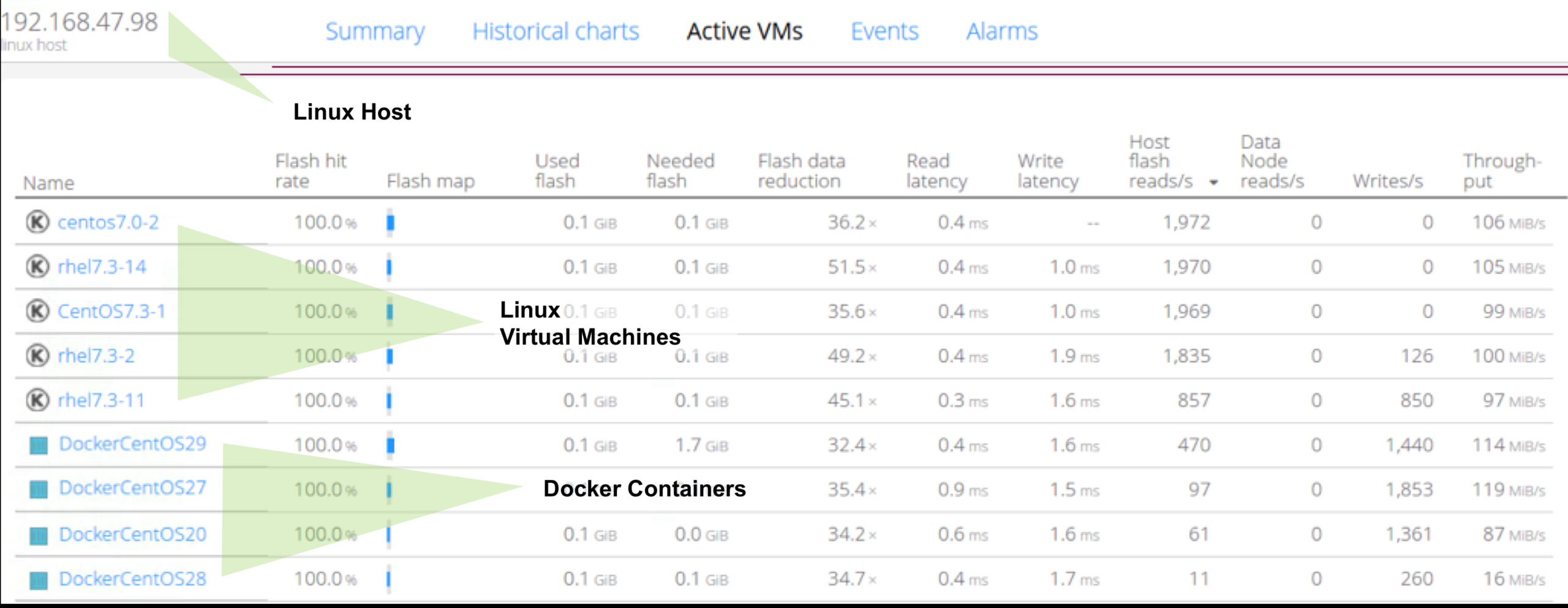Click the KVM icon beside rhel7.3-2
This screenshot has height=608, width=1568.
click(37, 355)
